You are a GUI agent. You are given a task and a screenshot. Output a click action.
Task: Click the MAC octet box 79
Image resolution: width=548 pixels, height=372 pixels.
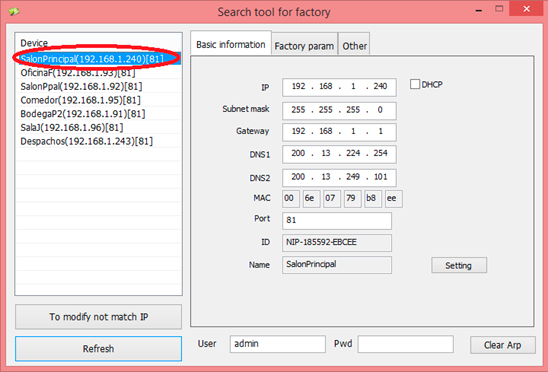point(353,199)
